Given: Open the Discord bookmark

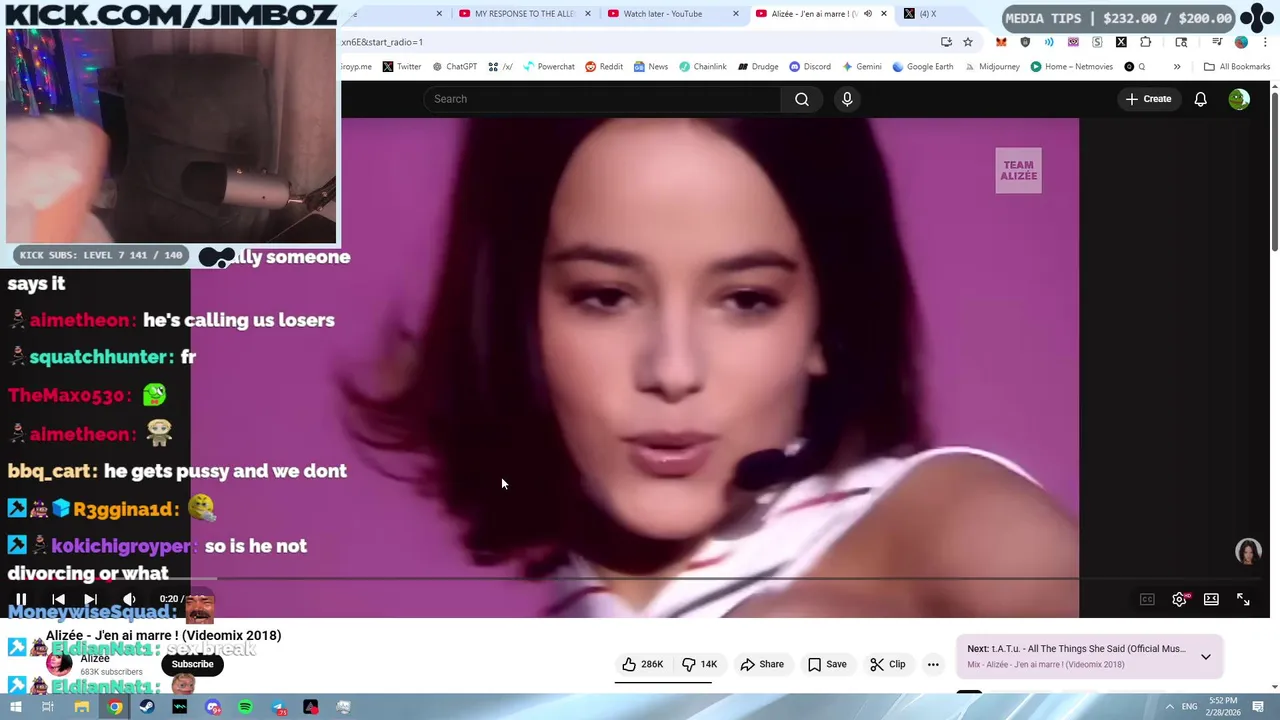Looking at the screenshot, I should pyautogui.click(x=810, y=67).
